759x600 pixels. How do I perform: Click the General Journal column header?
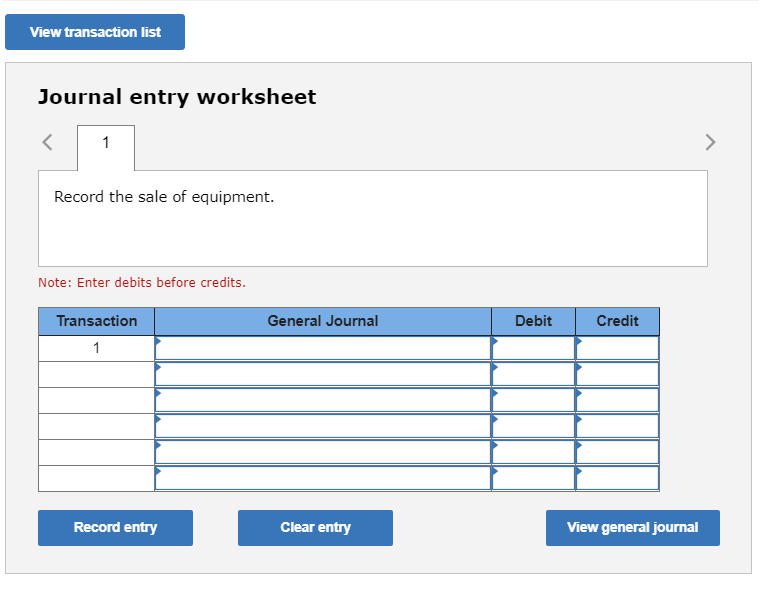click(323, 321)
